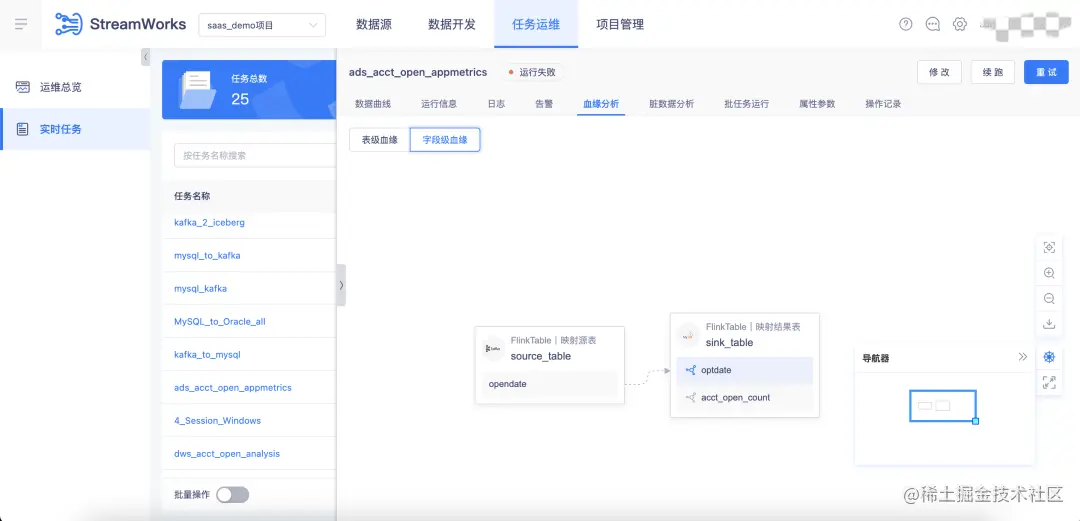Open the 项目管理 menu
This screenshot has width=1080, height=521.
pyautogui.click(x=620, y=24)
